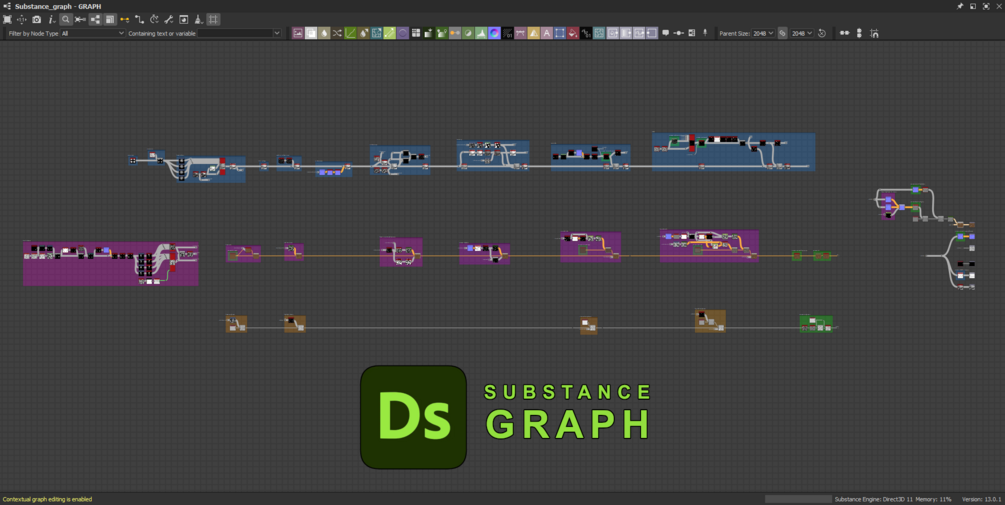
Task: Toggle the size ratio lock link button
Action: [783, 33]
